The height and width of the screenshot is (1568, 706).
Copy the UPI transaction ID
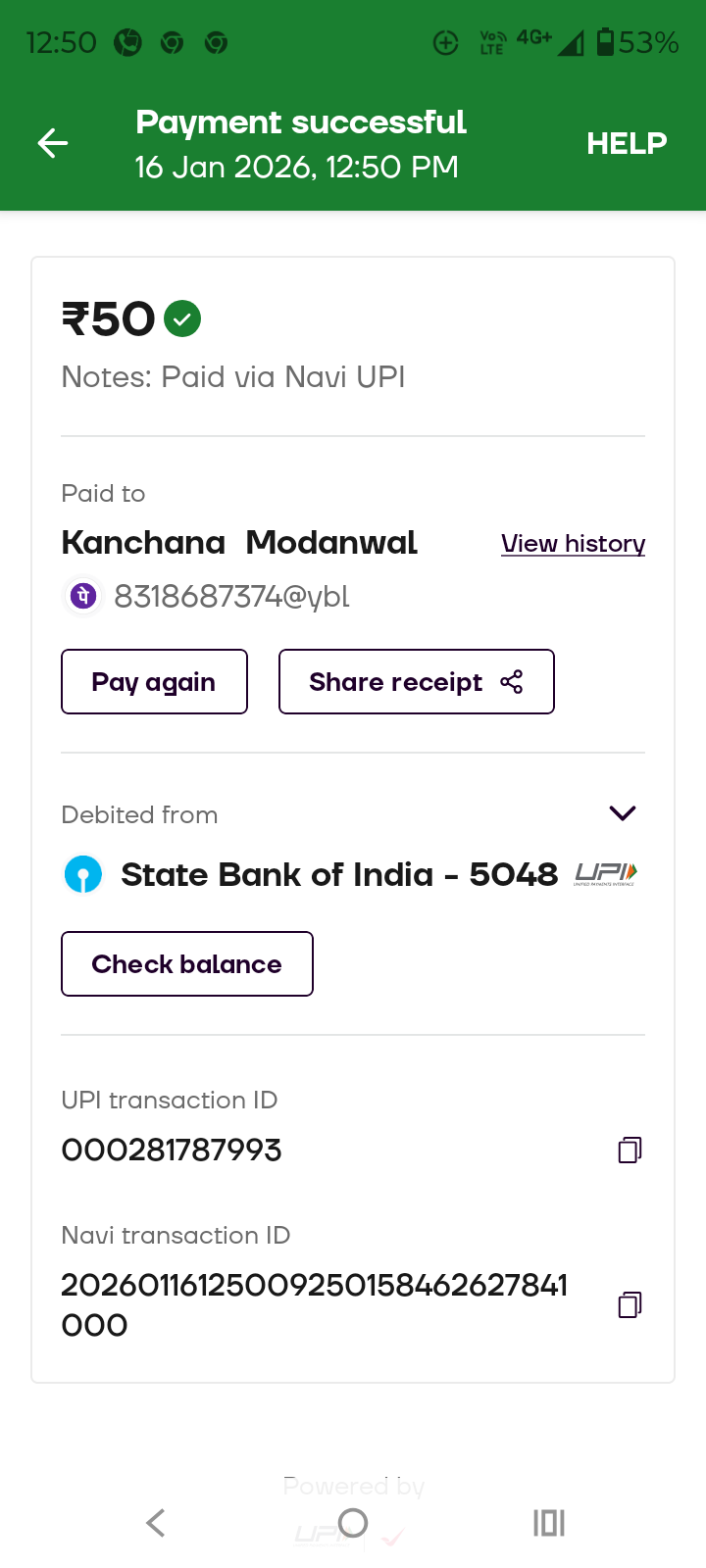[630, 1150]
